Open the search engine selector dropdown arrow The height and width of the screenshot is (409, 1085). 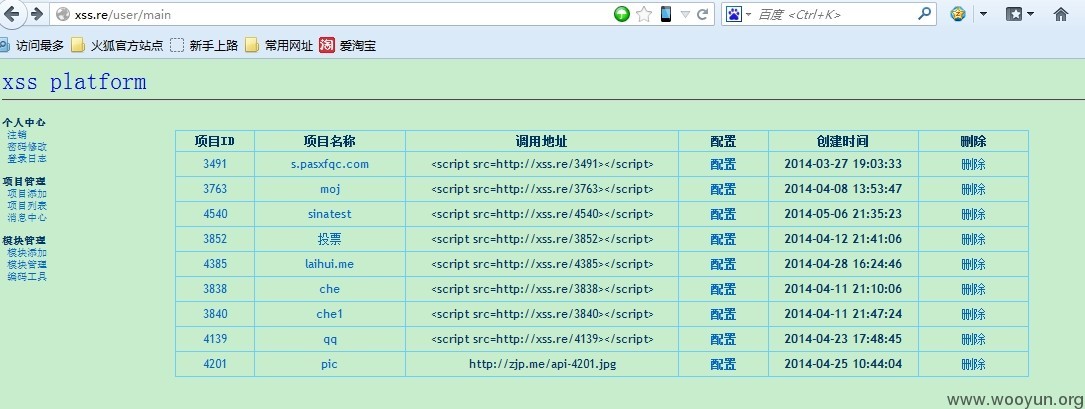(x=748, y=15)
